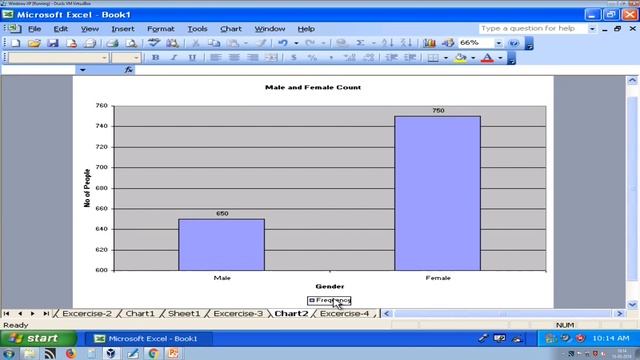
Task: Click the vertical scrollbar down arrow
Action: pos(632,304)
